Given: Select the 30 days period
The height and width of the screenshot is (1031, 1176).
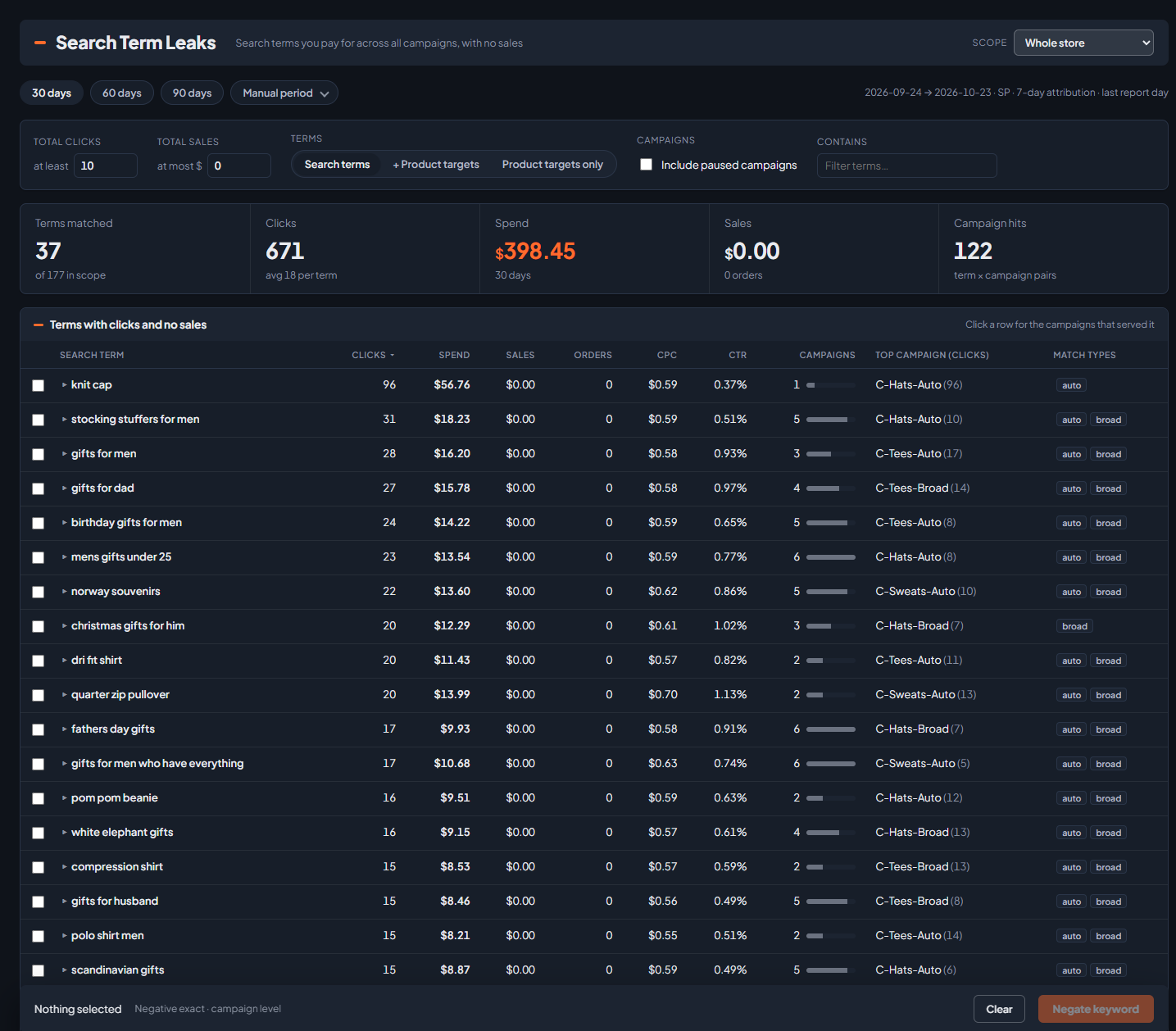Looking at the screenshot, I should click(52, 93).
